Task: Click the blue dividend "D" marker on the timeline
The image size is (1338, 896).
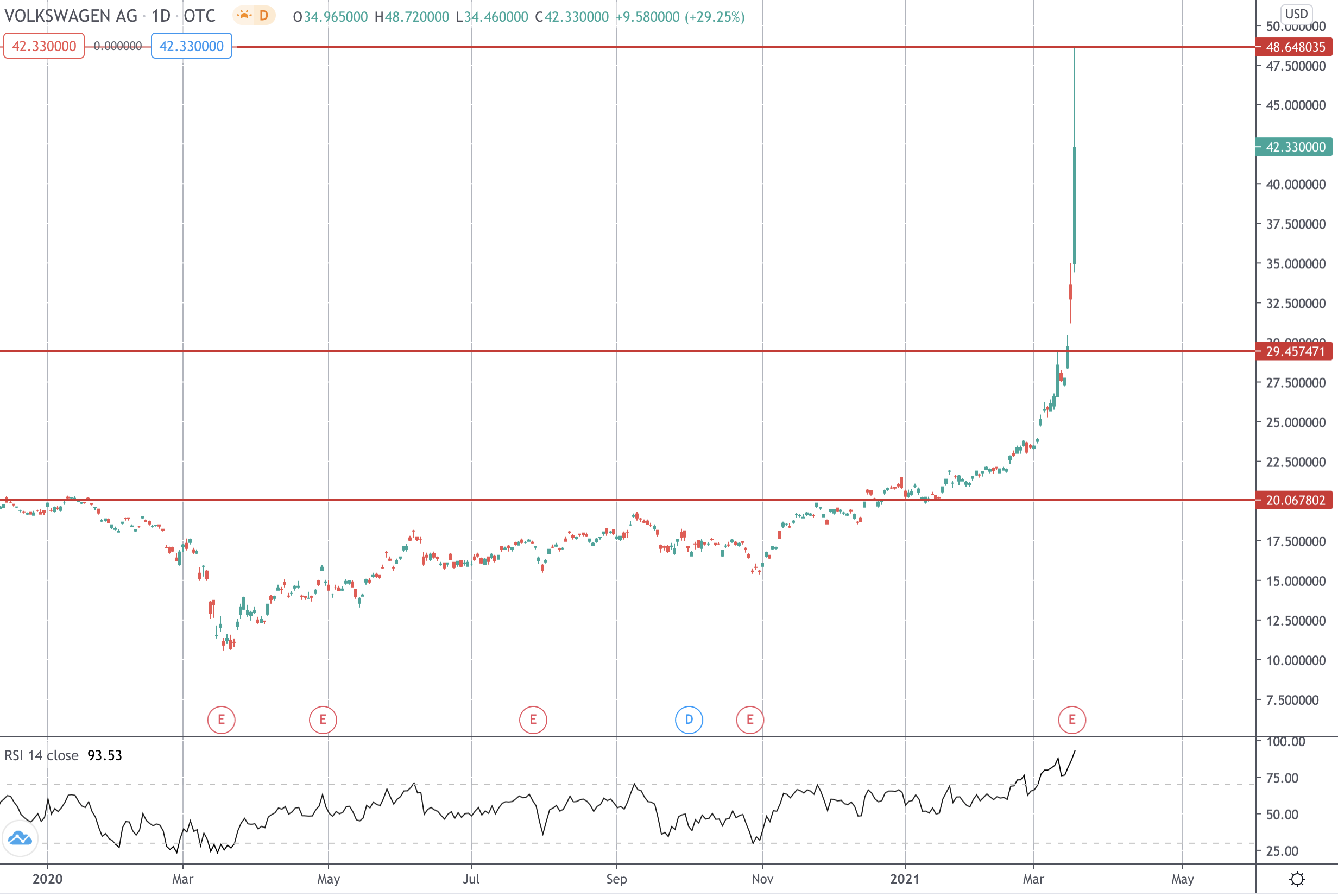Action: pyautogui.click(x=689, y=720)
